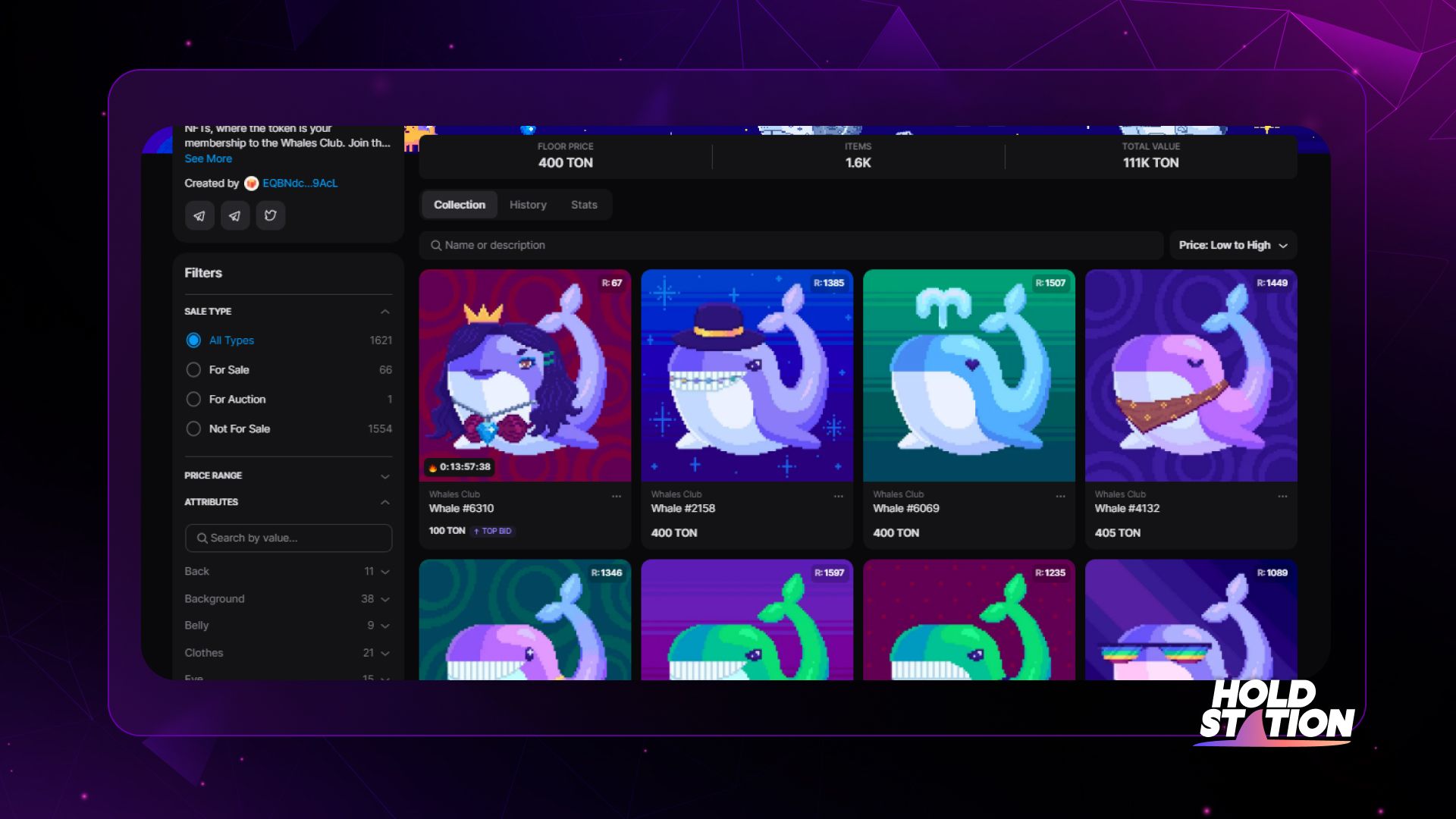1456x819 pixels.
Task: Switch to the History tab
Action: click(x=528, y=205)
